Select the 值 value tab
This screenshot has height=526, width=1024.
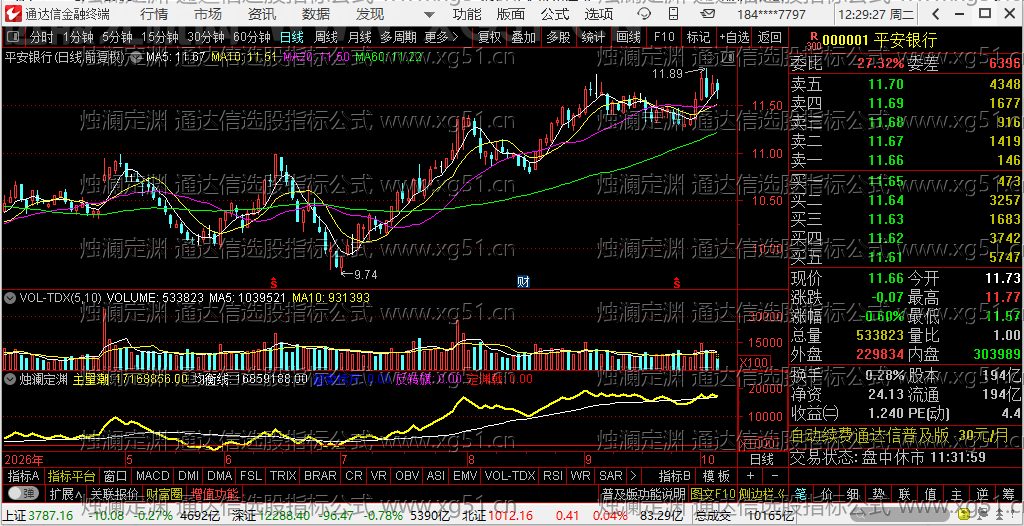(x=930, y=493)
